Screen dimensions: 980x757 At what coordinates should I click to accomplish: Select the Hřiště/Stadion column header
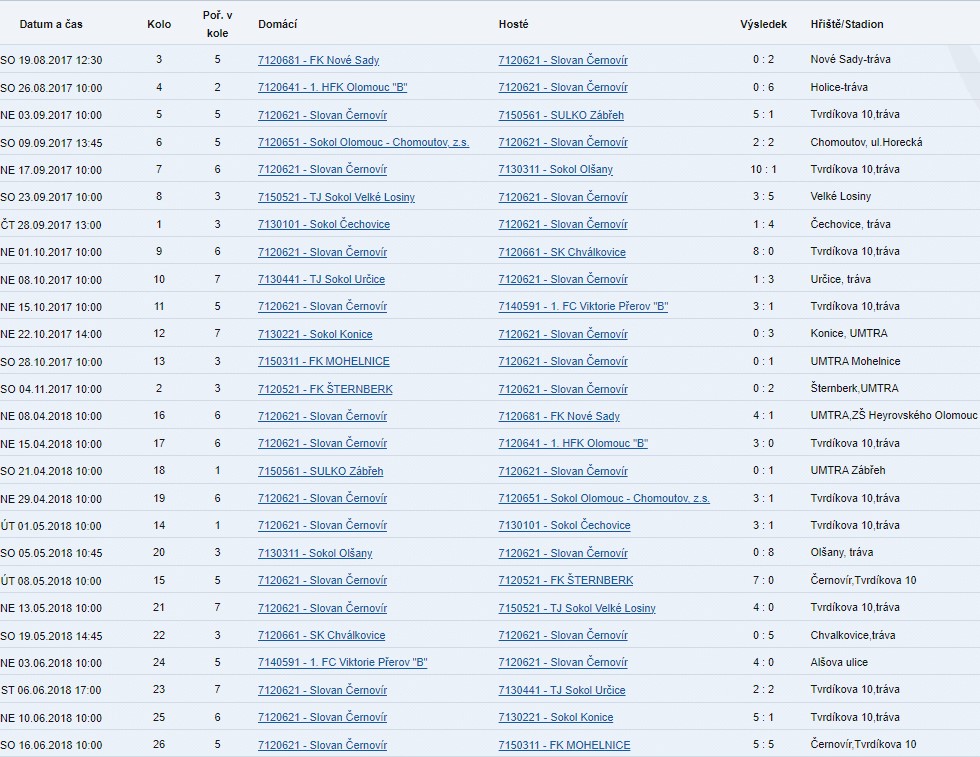pyautogui.click(x=846, y=24)
